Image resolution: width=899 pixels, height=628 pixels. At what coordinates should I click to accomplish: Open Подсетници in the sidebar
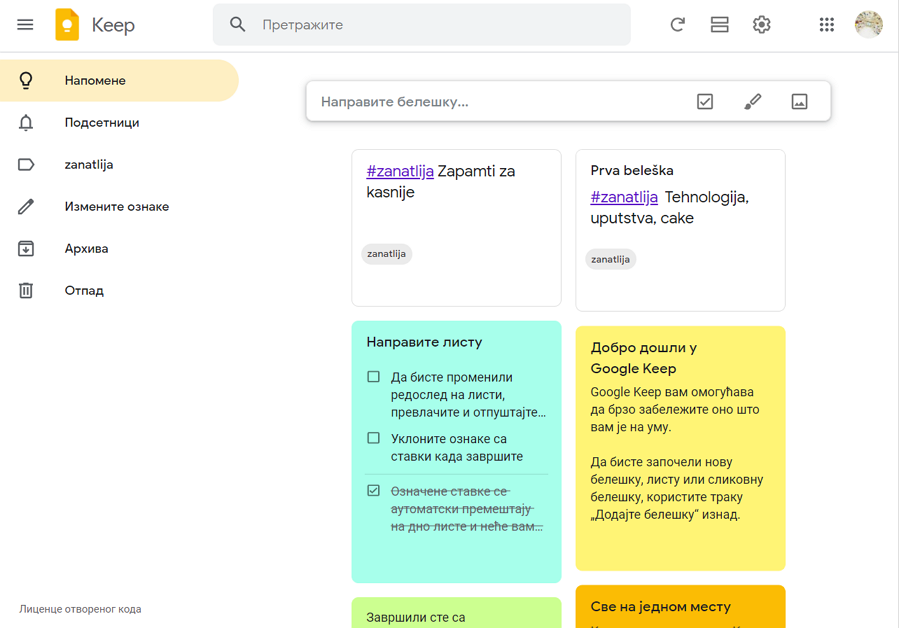[119, 123]
